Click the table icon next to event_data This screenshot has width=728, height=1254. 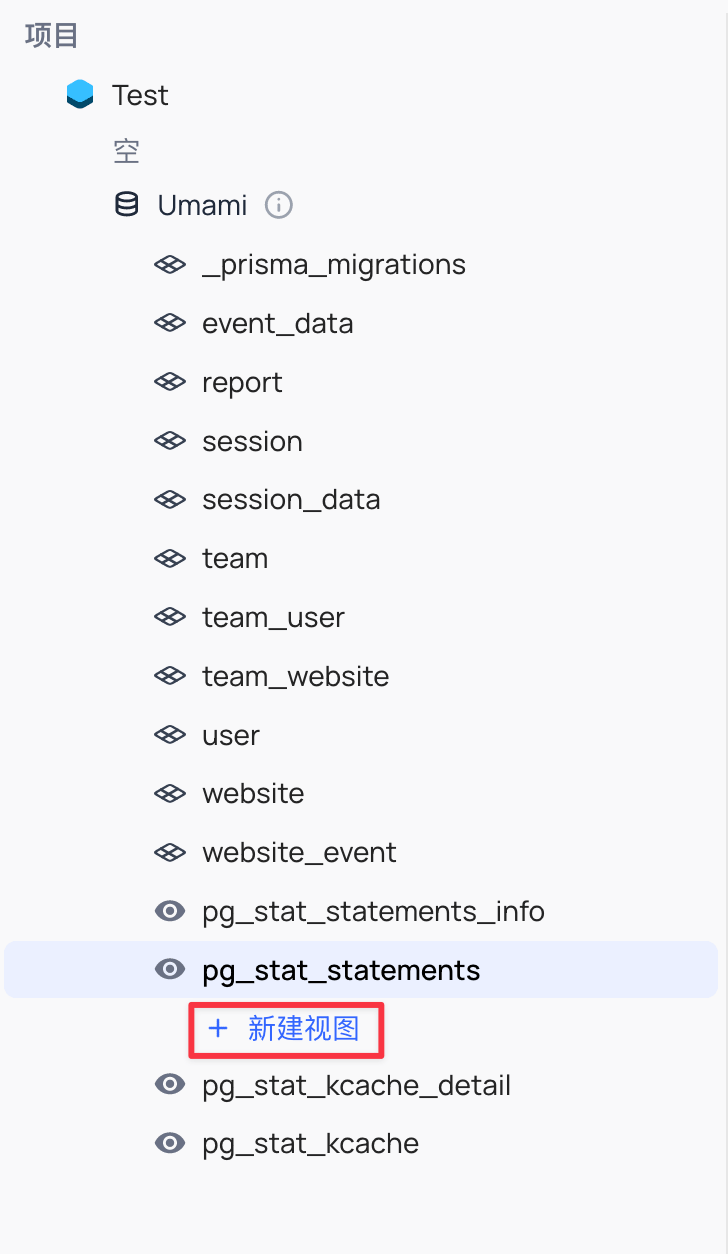pyautogui.click(x=170, y=324)
